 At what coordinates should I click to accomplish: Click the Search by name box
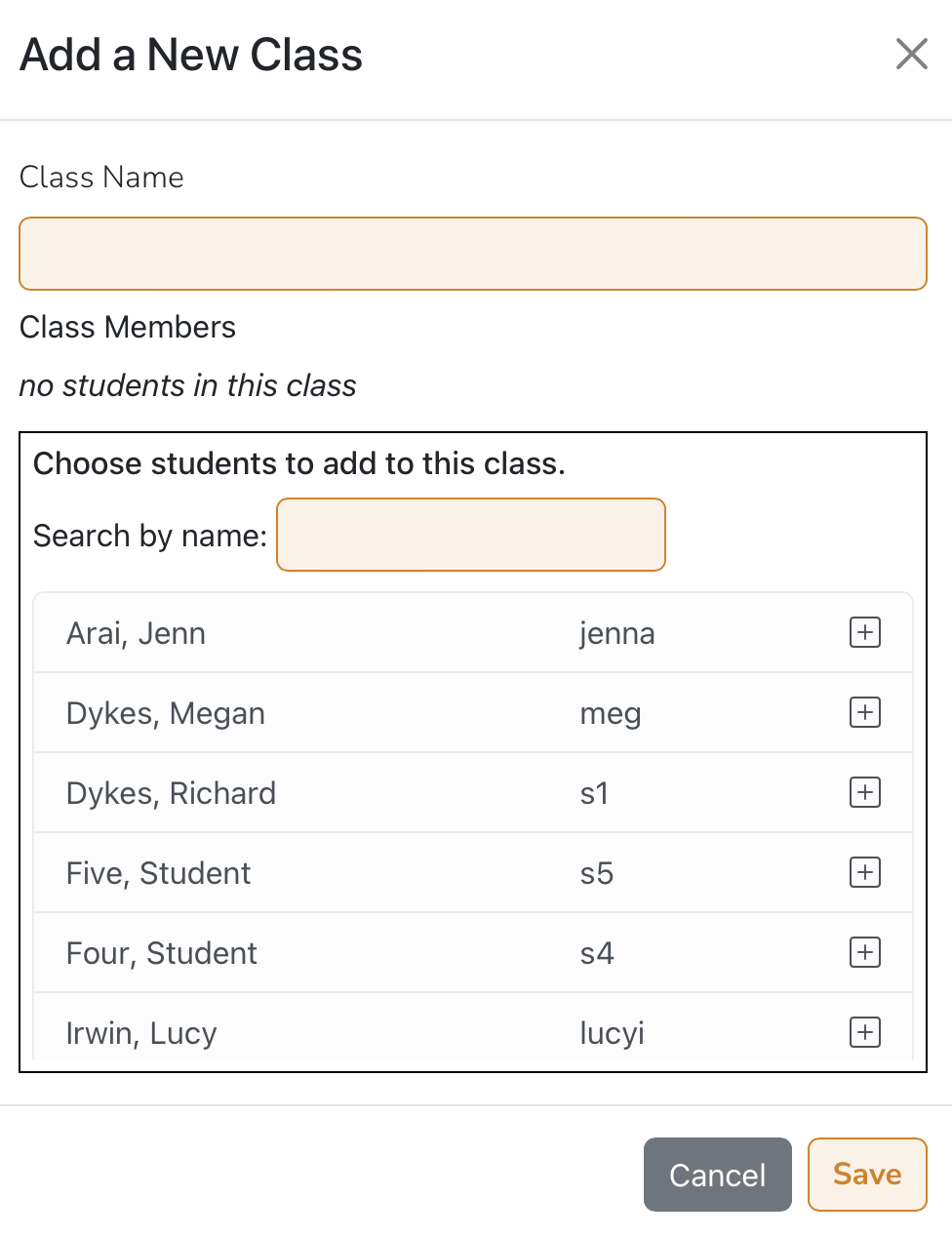471,535
